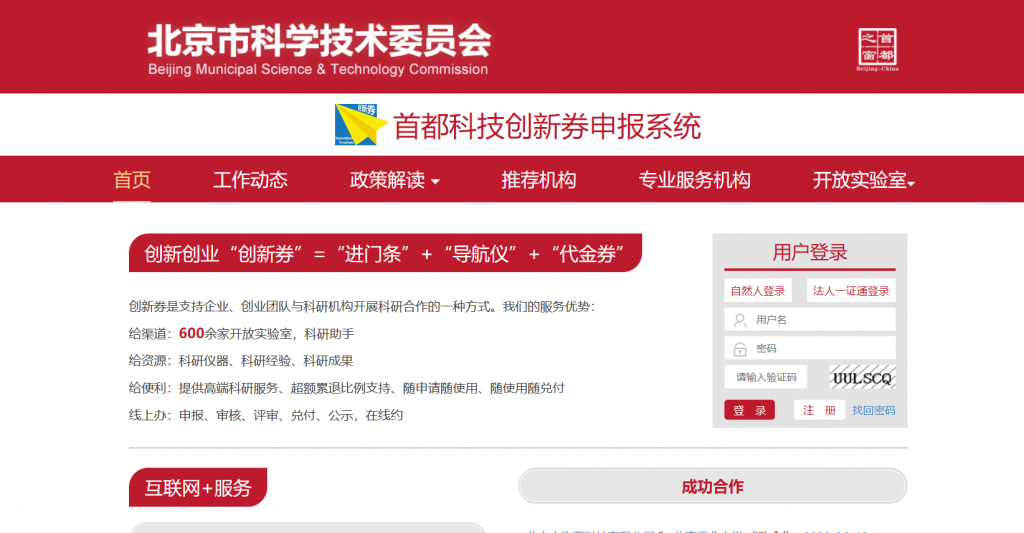This screenshot has height=533, width=1024.
Task: Open the 工作动态 menu item
Action: pos(250,180)
